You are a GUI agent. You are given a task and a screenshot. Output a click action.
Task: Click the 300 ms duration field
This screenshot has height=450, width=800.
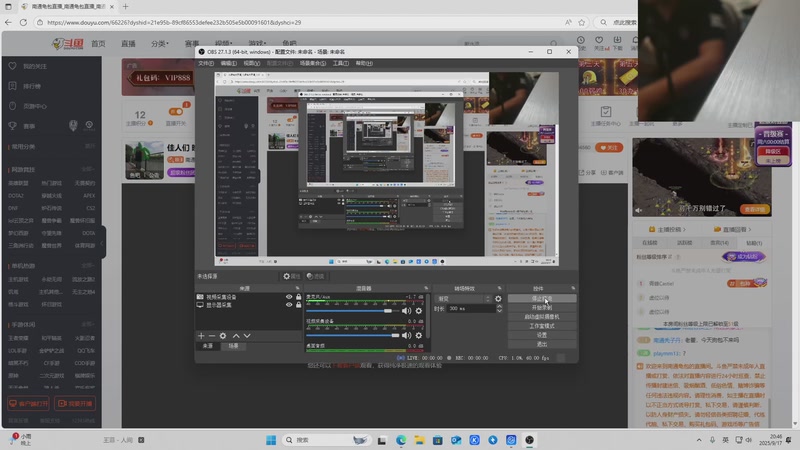470,309
